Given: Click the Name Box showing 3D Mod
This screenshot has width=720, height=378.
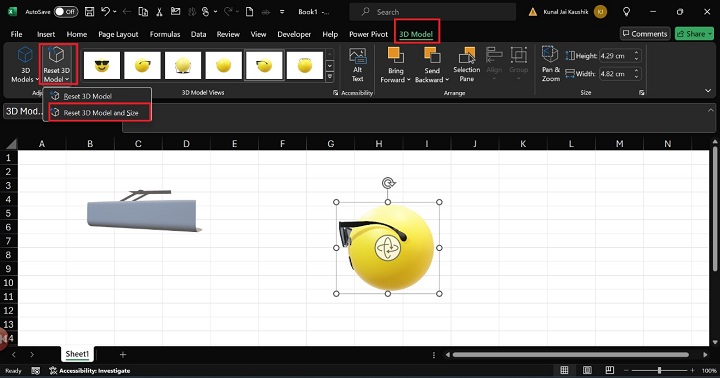Looking at the screenshot, I should tap(24, 111).
